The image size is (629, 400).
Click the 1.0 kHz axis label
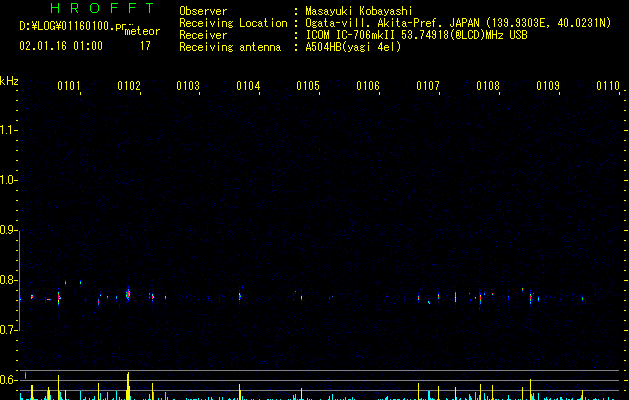pos(8,180)
